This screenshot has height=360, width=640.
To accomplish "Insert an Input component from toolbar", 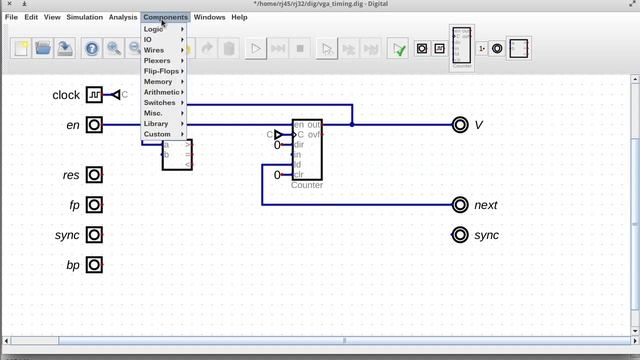I will click(x=422, y=49).
